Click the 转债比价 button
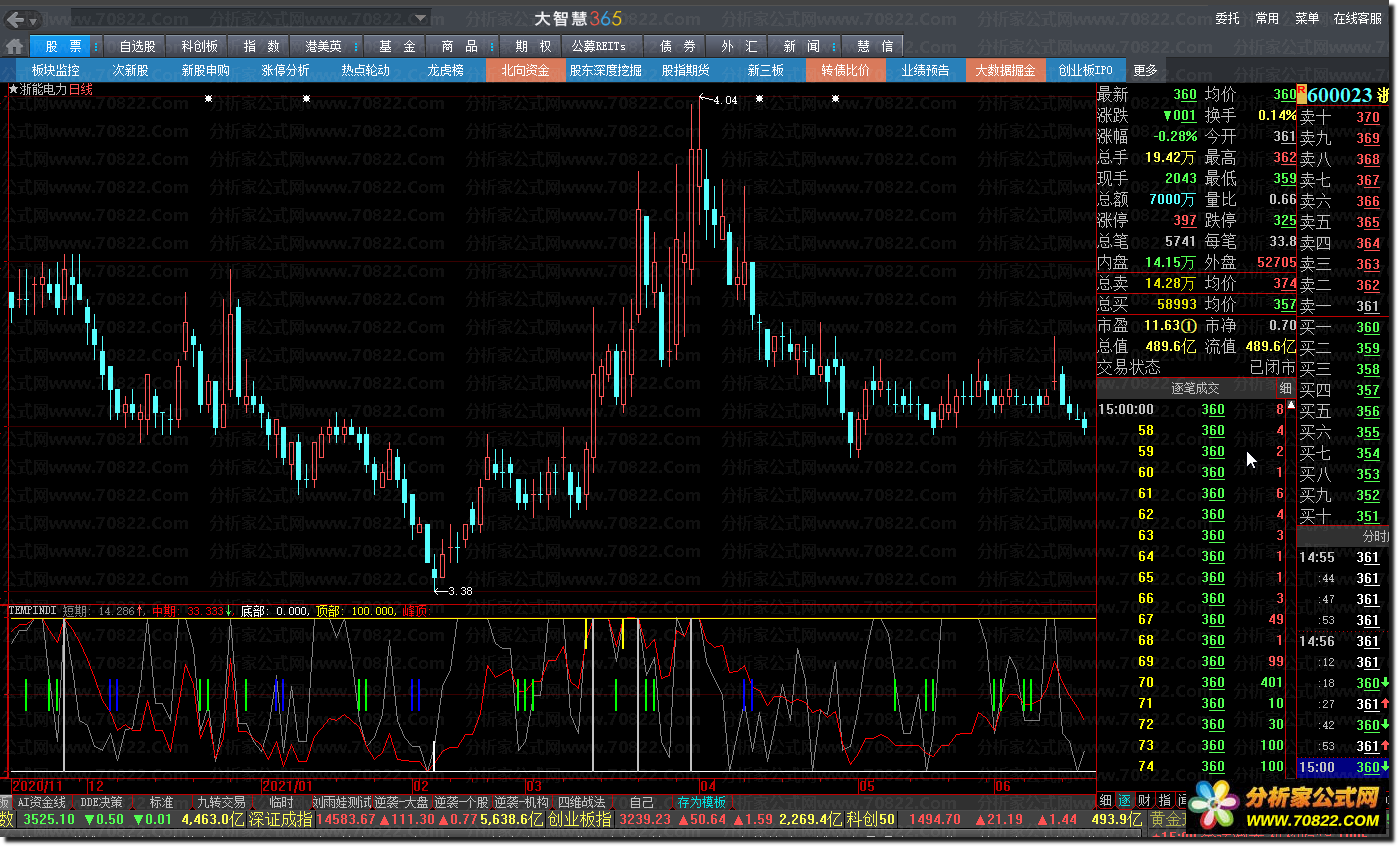Image resolution: width=1399 pixels, height=846 pixels. click(845, 70)
